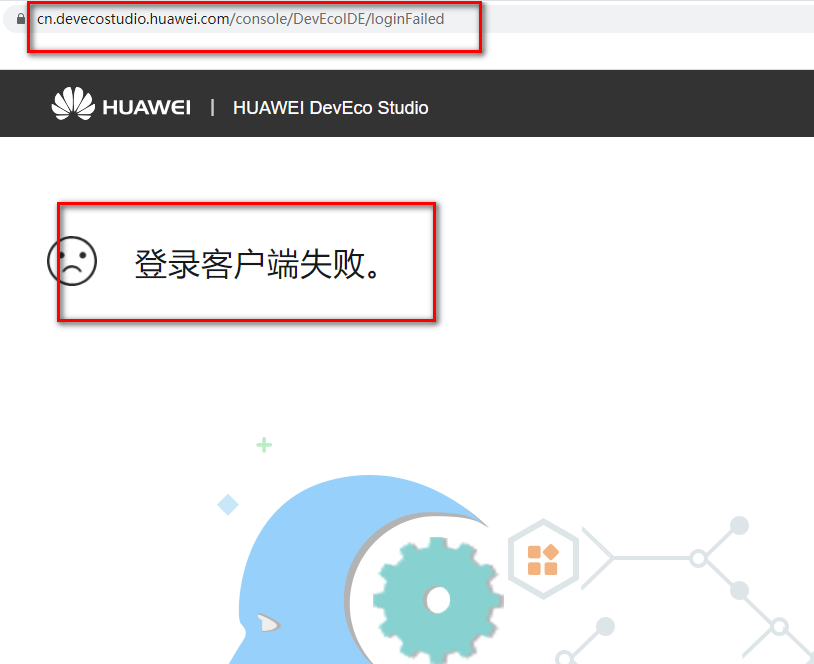This screenshot has height=664, width=814.
Task: Select the orange app-grid hexagon icon
Action: [543, 559]
